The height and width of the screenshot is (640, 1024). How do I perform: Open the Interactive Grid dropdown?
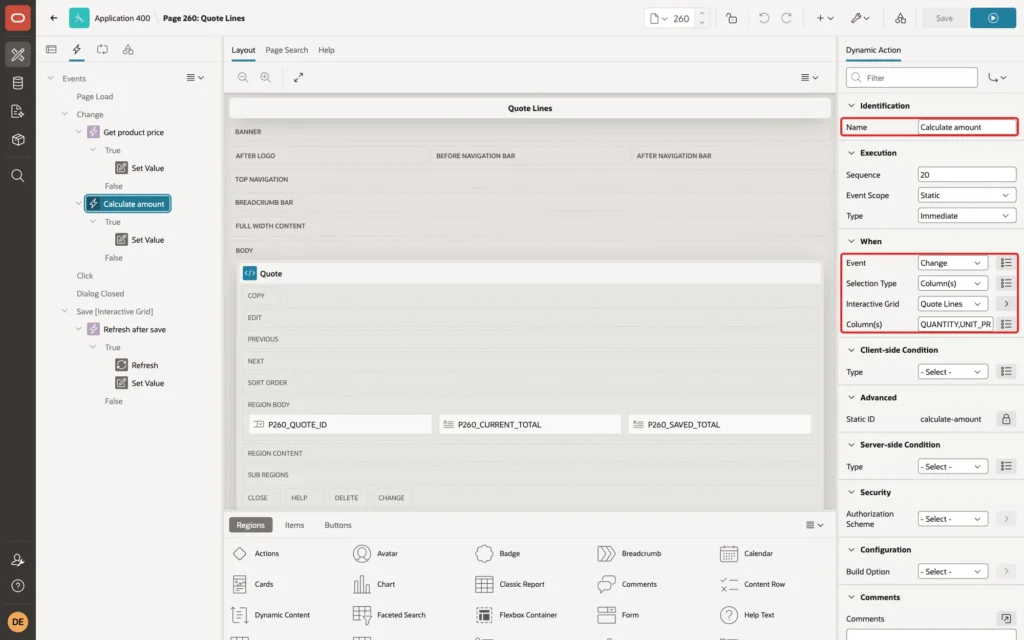pyautogui.click(x=952, y=304)
